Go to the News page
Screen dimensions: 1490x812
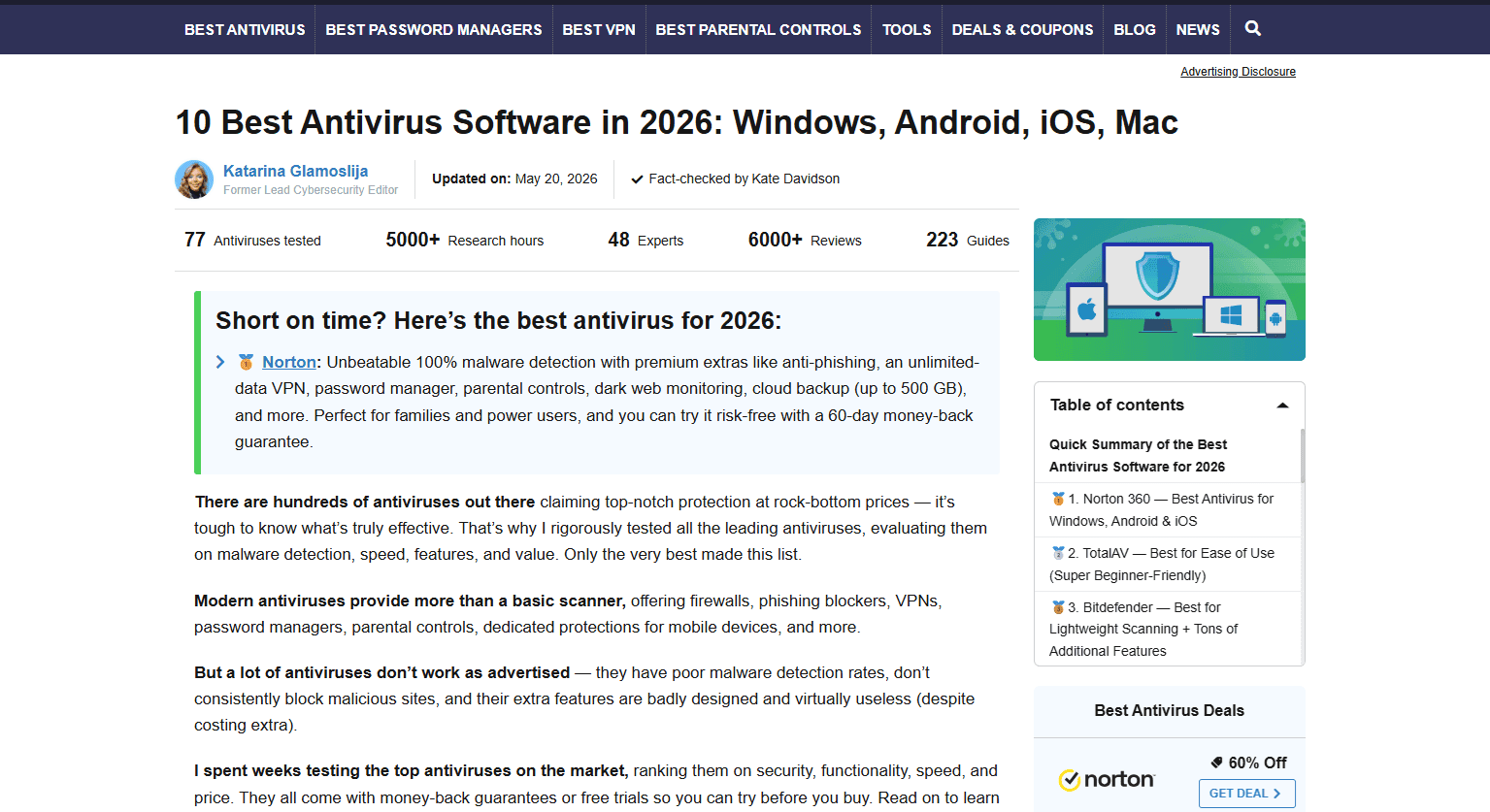pos(1198,30)
